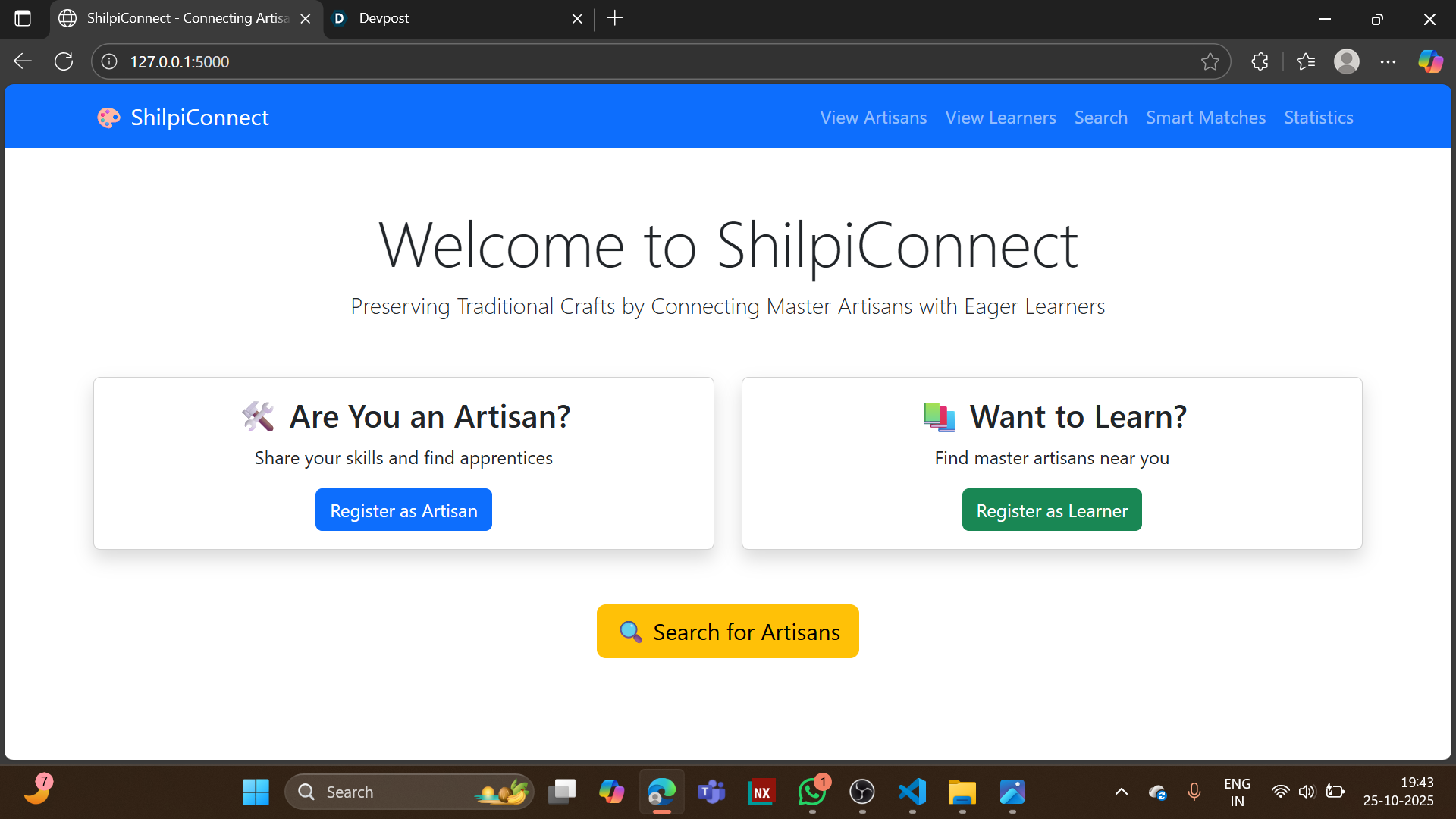This screenshot has width=1456, height=819.
Task: Click the ShilpiConnect palette logo icon
Action: point(108,118)
